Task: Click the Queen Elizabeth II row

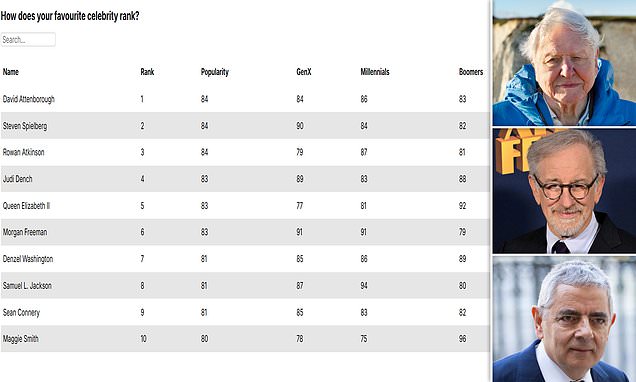Action: pyautogui.click(x=245, y=206)
